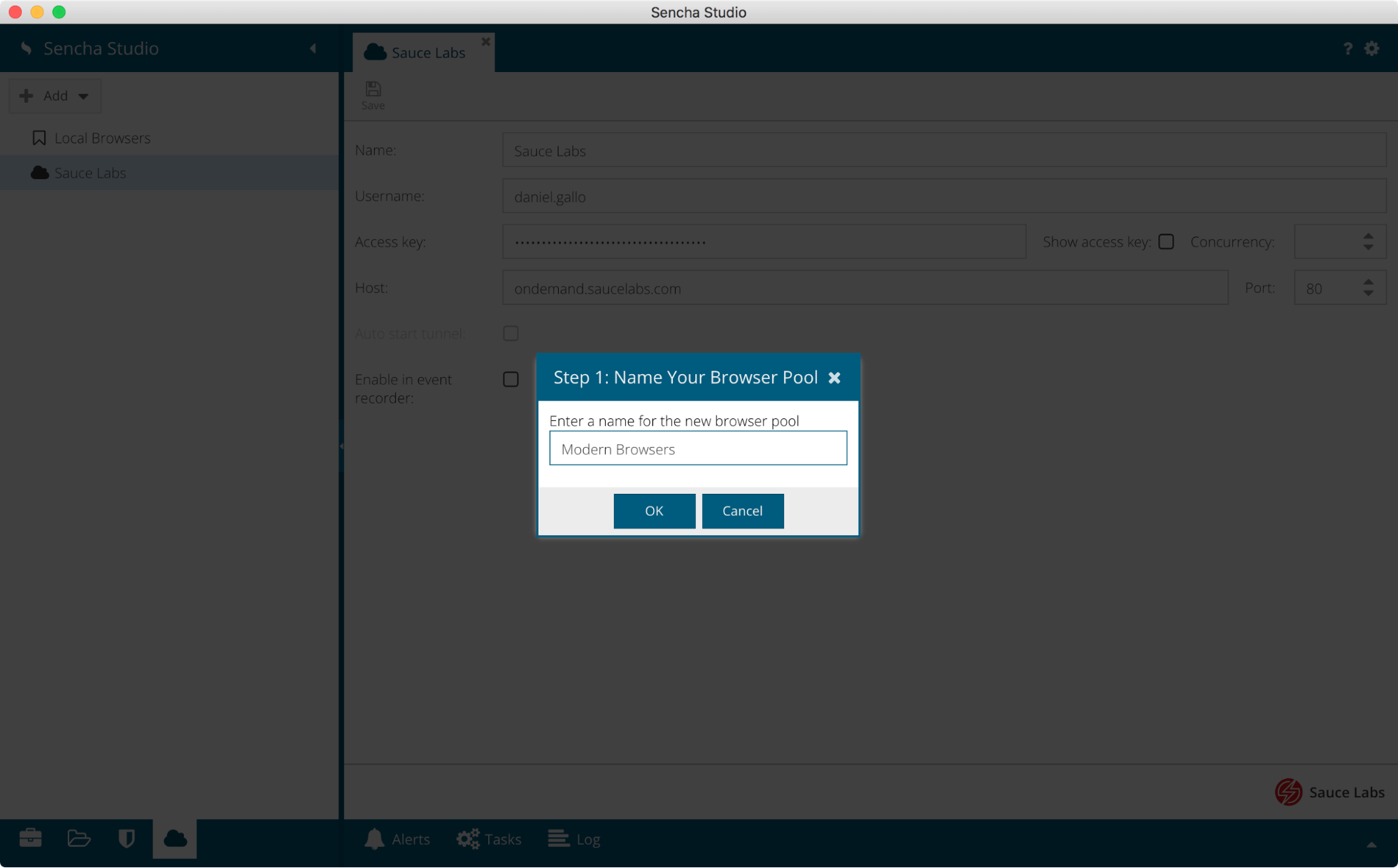Click the Sauce Labs logo link
Screen dimensions: 1398x868
pyautogui.click(x=1329, y=792)
